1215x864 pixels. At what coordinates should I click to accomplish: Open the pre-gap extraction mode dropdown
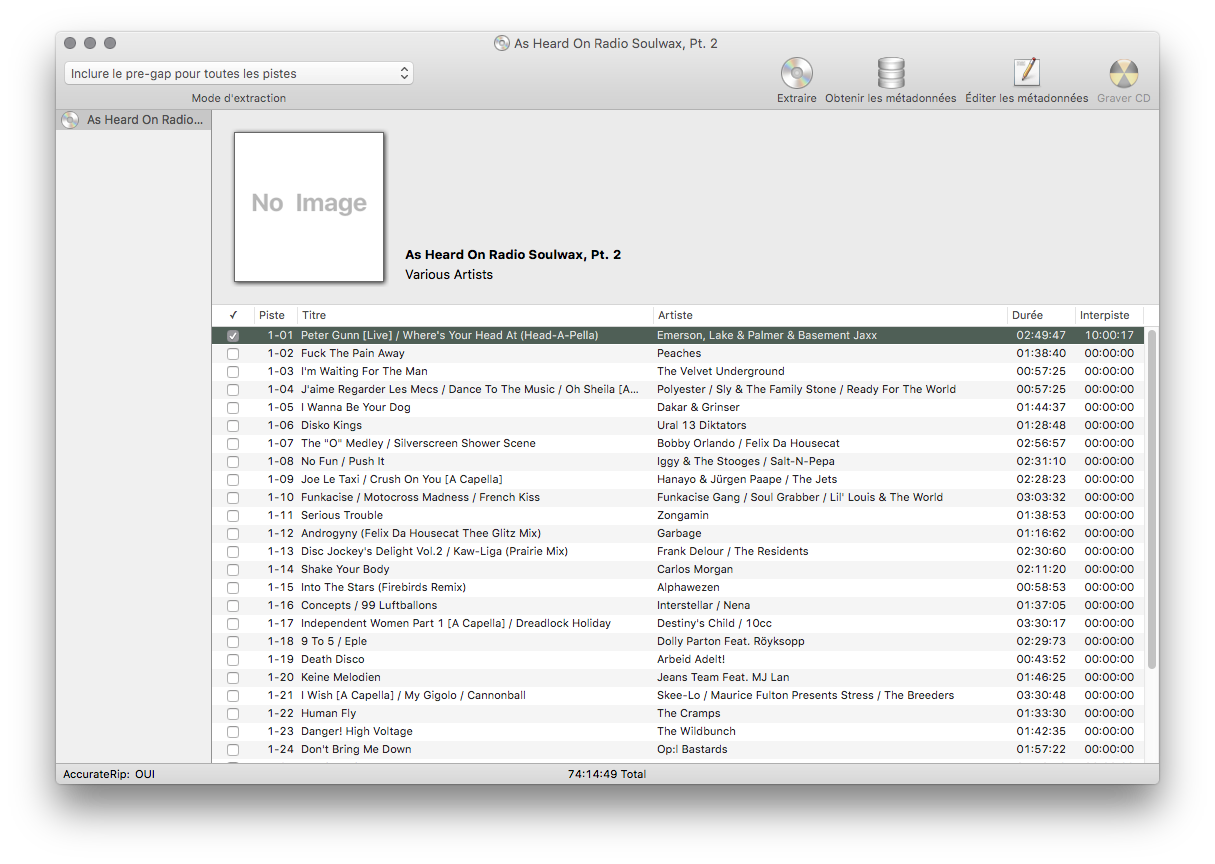[239, 73]
